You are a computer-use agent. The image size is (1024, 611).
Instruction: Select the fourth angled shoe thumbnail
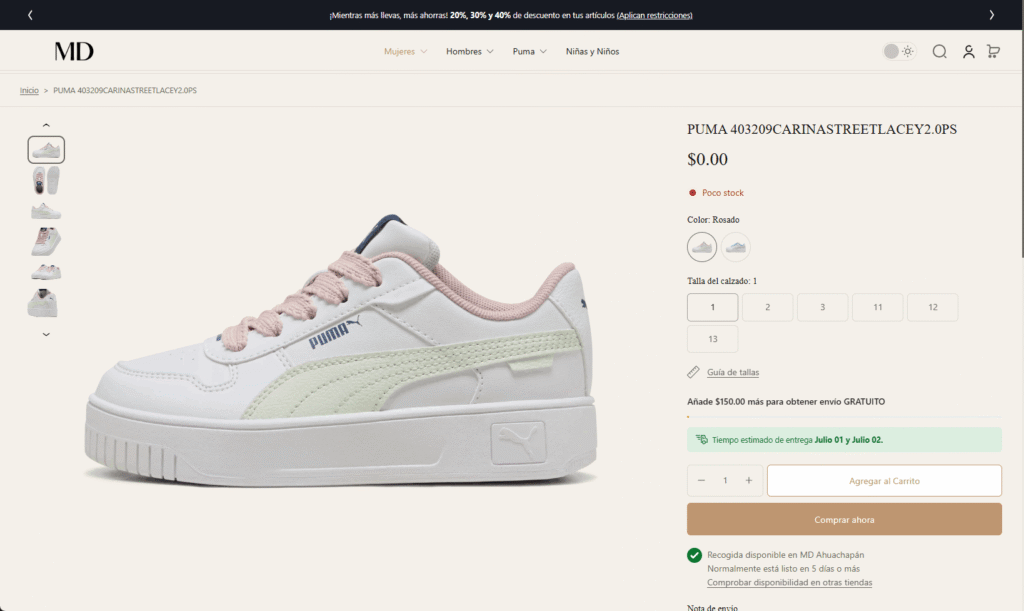pyautogui.click(x=46, y=241)
